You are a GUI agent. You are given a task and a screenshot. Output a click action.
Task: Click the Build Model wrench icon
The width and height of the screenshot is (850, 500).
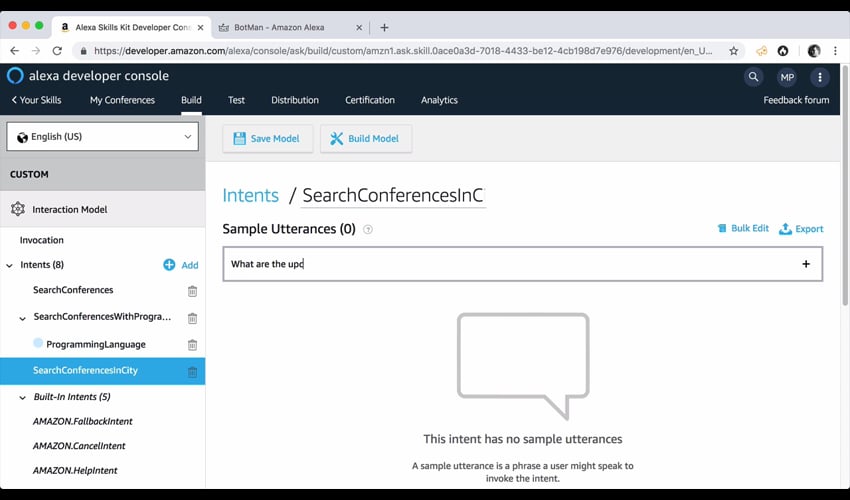337,139
